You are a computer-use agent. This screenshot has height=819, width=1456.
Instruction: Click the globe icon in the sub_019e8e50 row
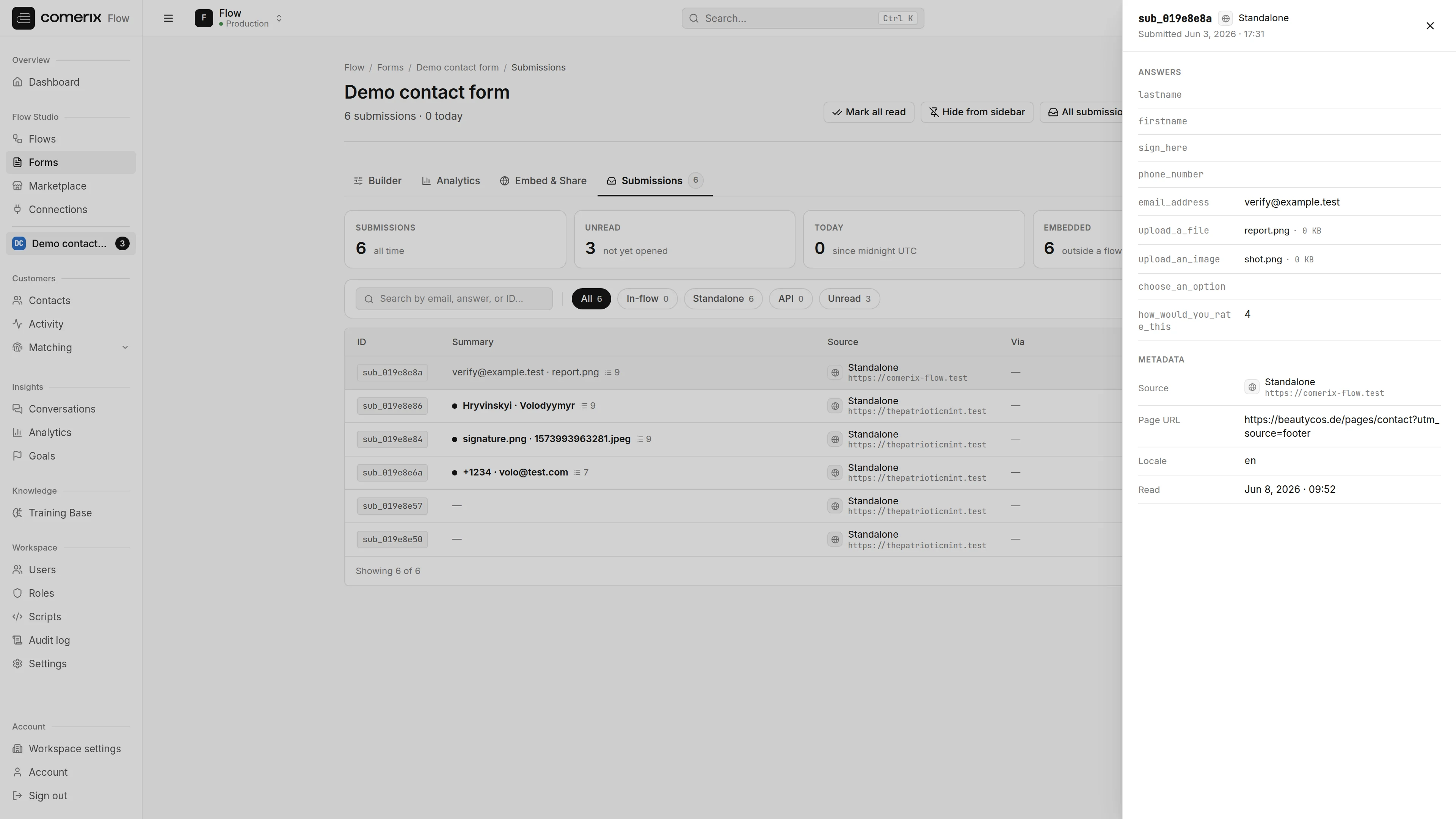coord(835,539)
